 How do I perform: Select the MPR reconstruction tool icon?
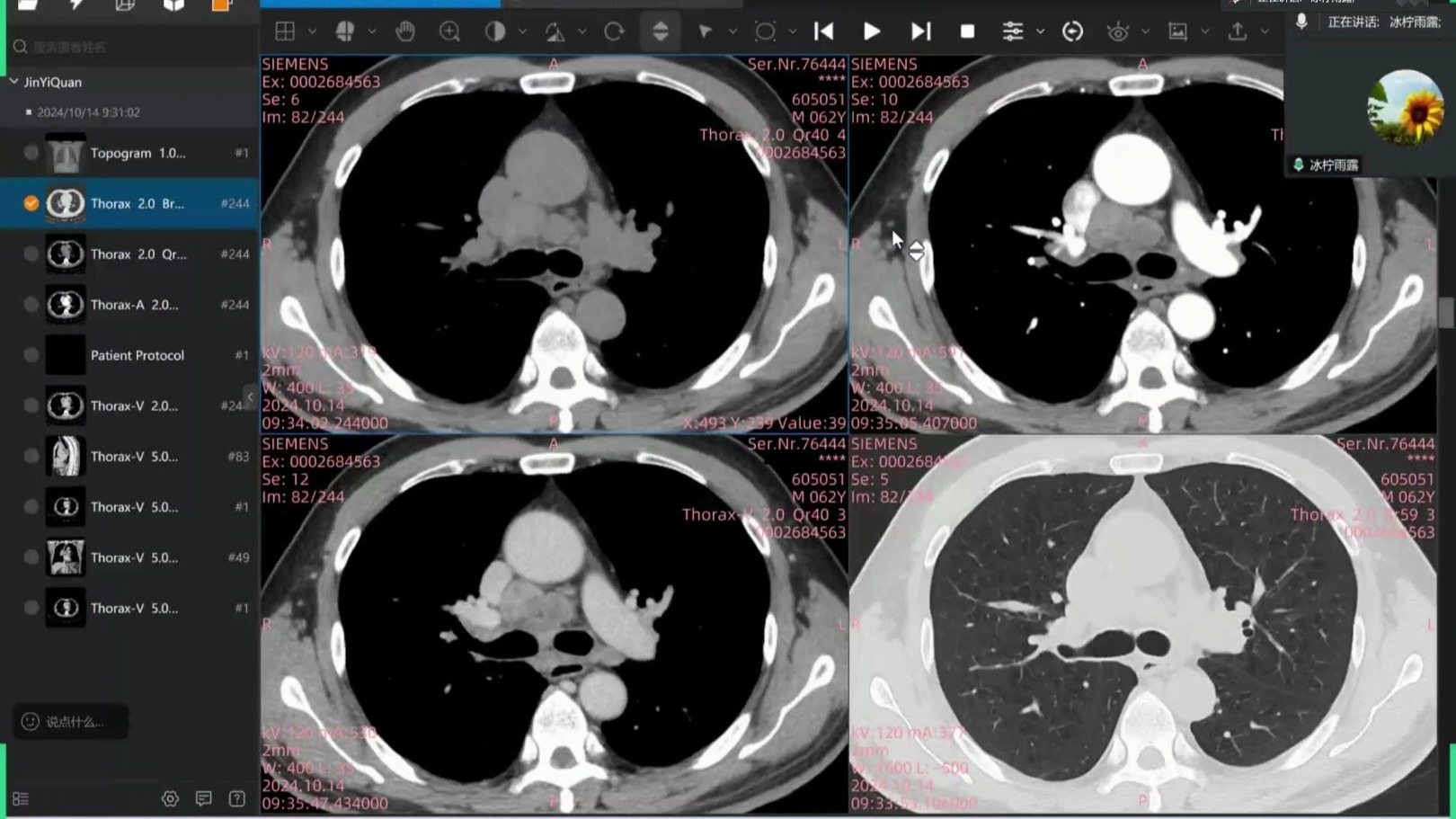point(345,31)
